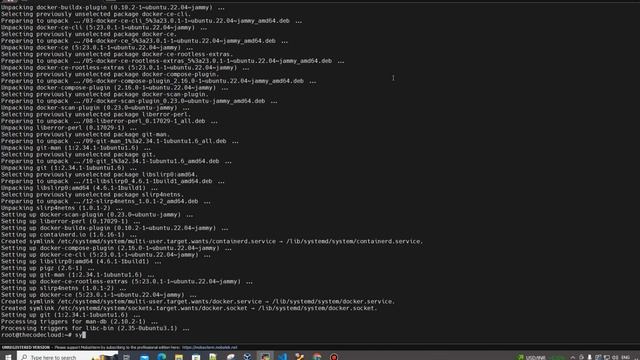Screen dimensions: 640x360
Task: Open the Mail app from the taskbar
Action: click(144, 357)
